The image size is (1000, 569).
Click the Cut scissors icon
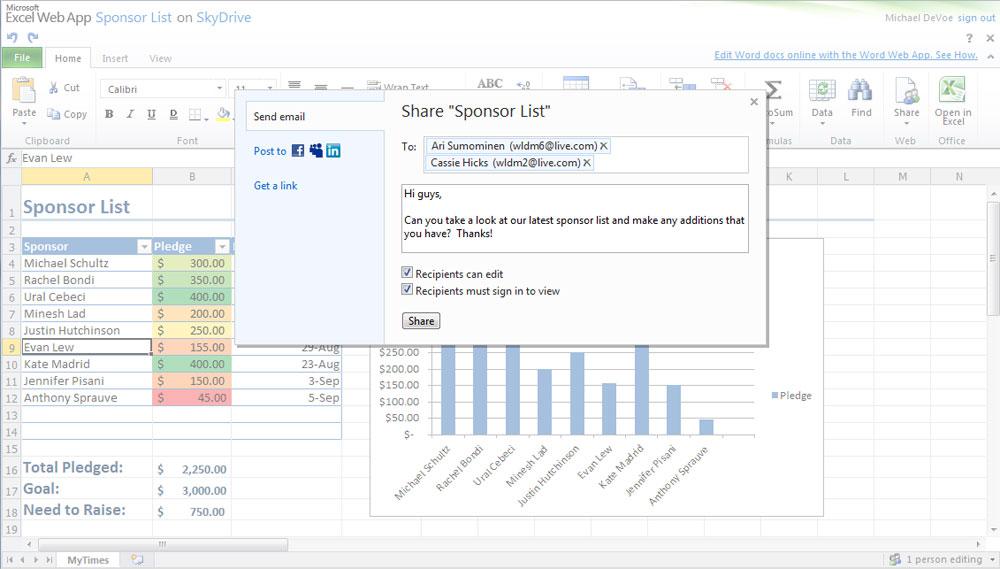pyautogui.click(x=54, y=88)
